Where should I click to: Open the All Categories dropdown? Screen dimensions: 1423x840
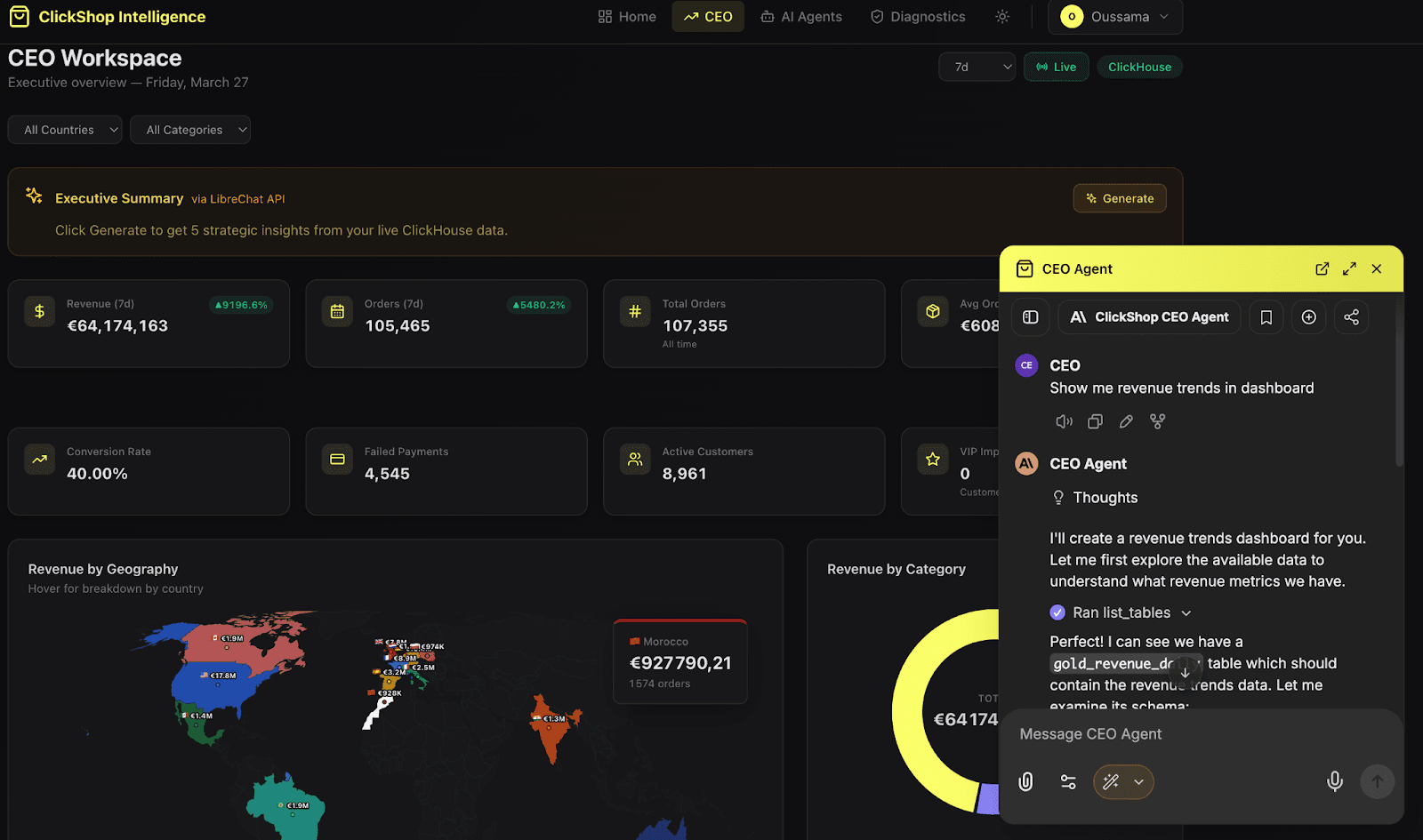(x=190, y=130)
